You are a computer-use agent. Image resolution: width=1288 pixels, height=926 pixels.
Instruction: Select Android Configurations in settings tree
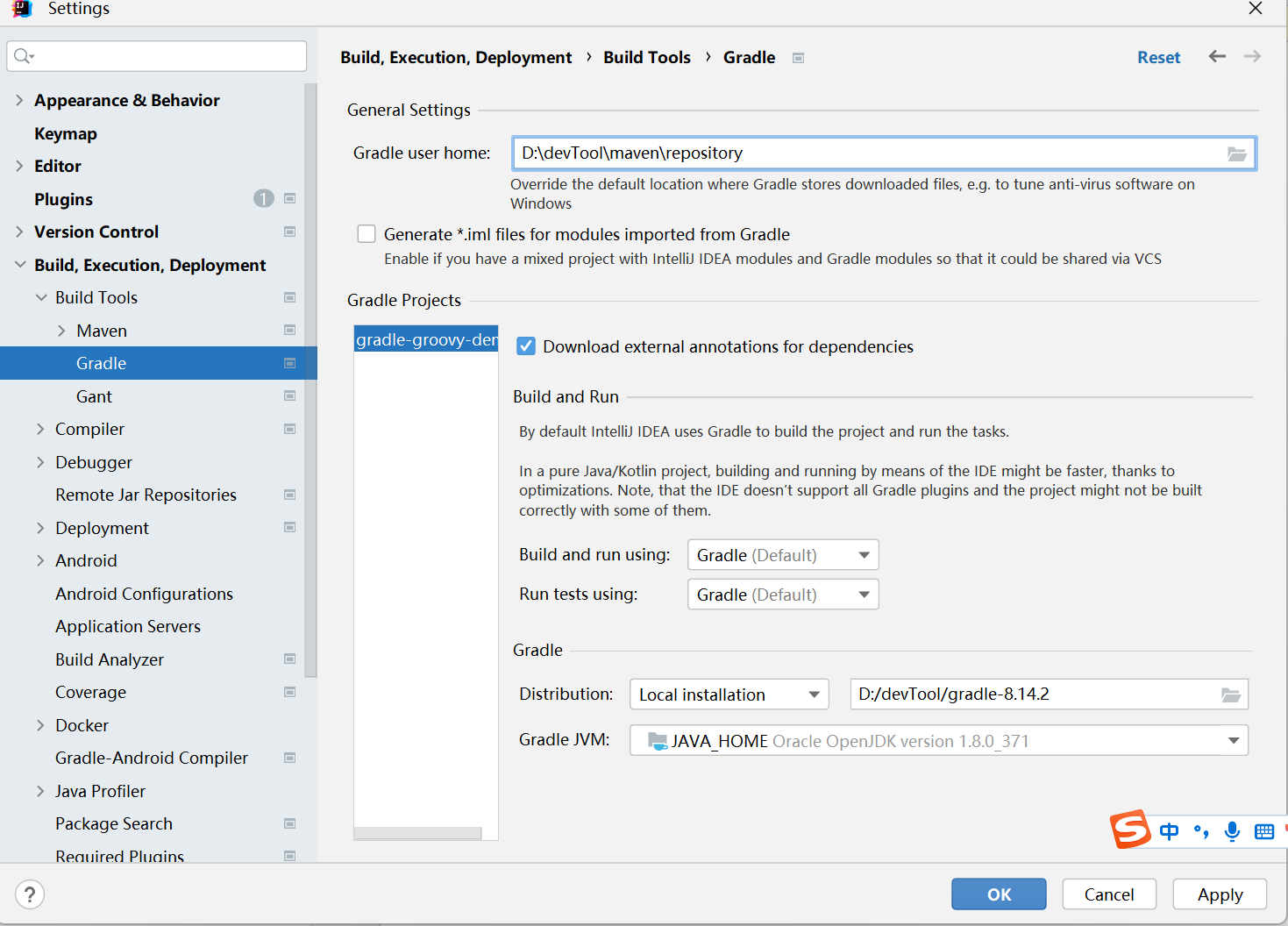click(x=144, y=594)
